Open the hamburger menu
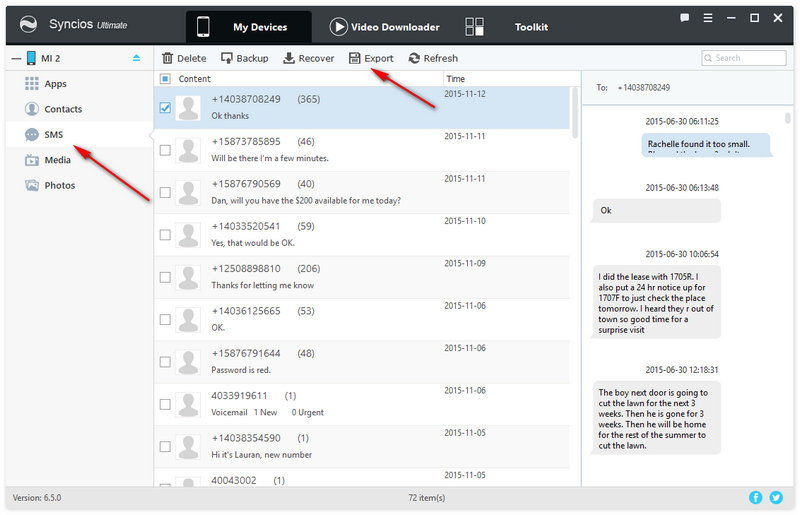800x515 pixels. [708, 18]
